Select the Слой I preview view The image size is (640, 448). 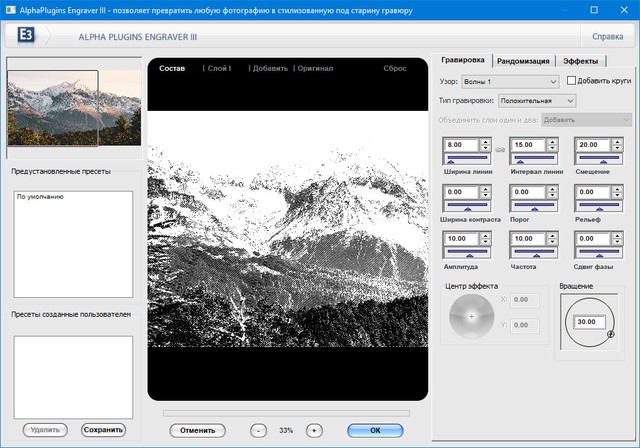point(218,68)
